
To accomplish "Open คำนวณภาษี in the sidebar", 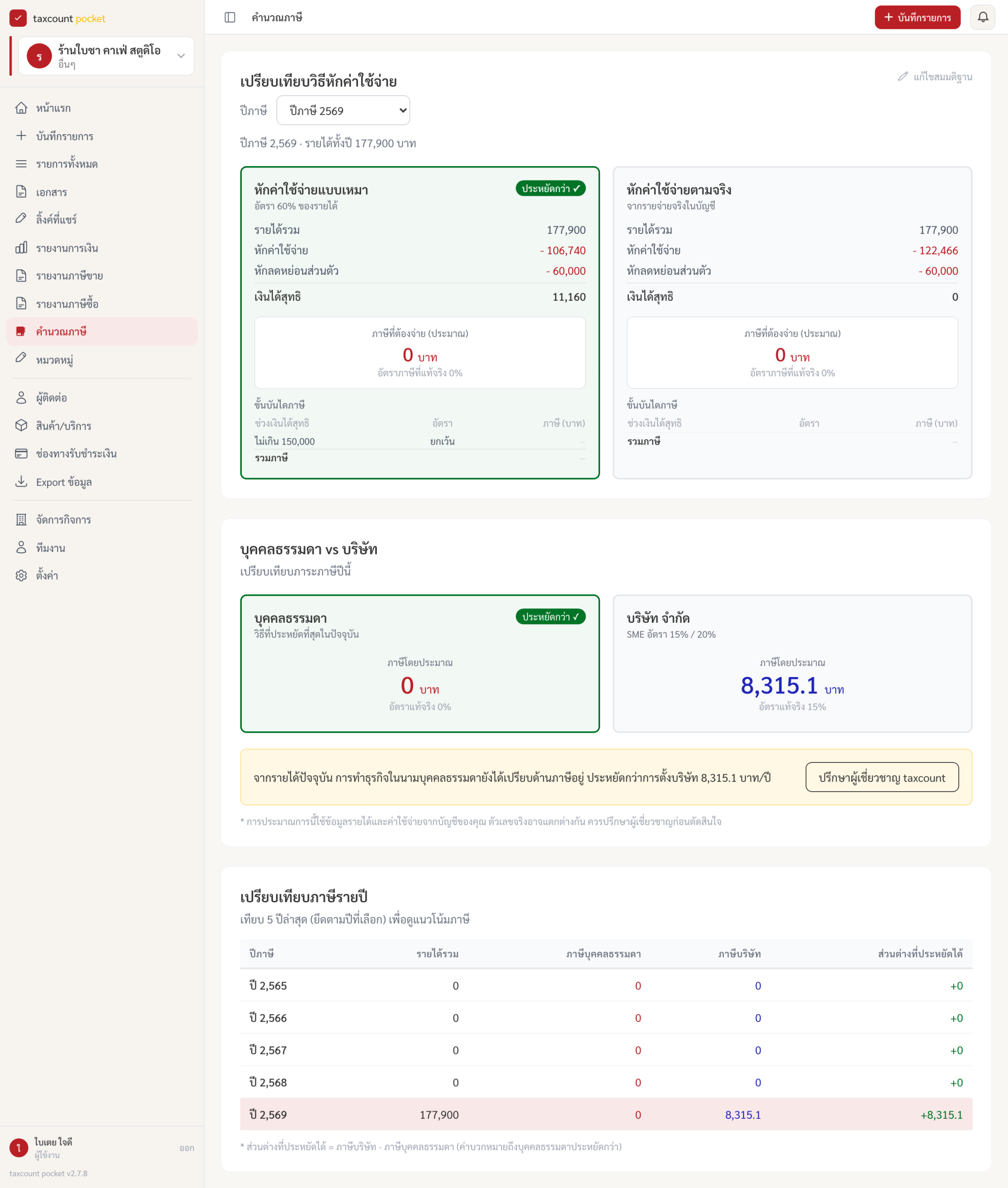I will 102,331.
